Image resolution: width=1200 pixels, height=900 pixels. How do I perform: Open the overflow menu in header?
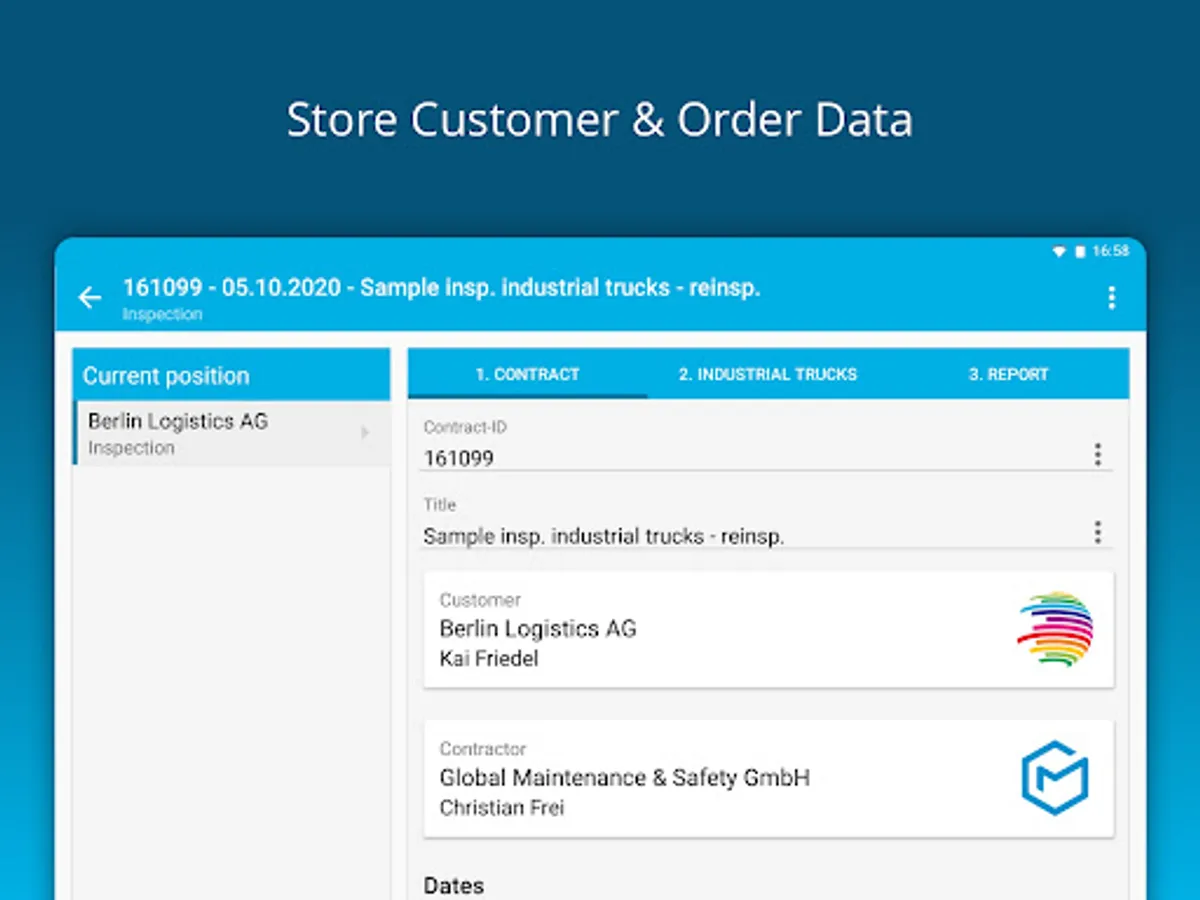[x=1111, y=297]
